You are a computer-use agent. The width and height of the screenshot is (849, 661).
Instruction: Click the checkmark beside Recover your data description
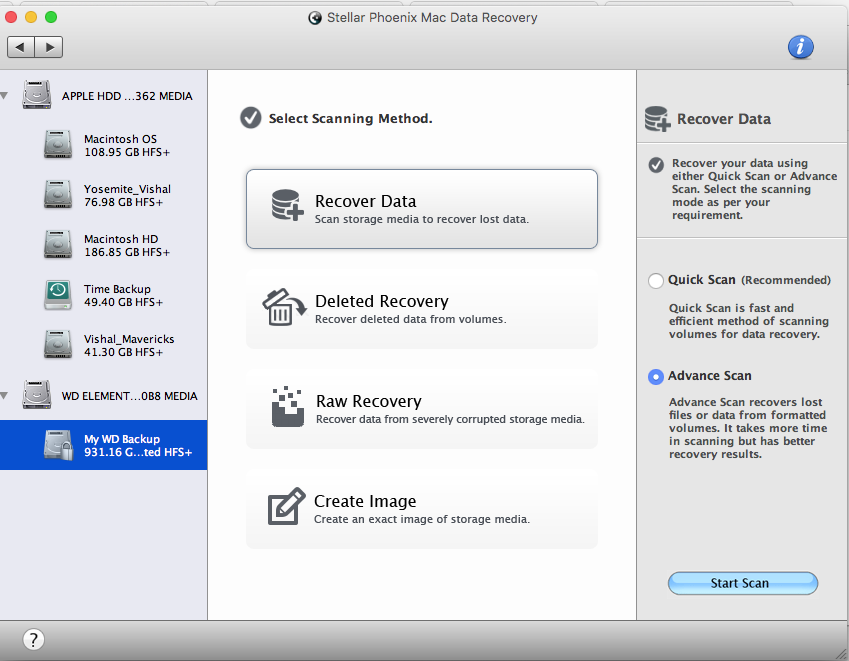656,165
